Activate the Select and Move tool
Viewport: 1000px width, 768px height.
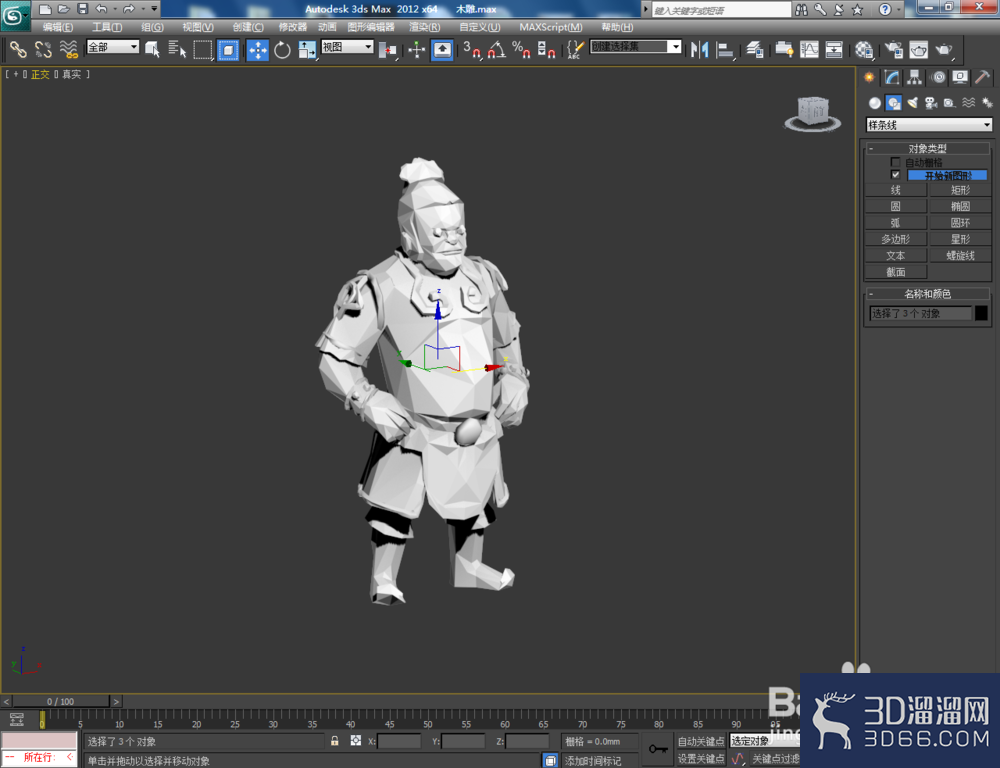pyautogui.click(x=258, y=49)
